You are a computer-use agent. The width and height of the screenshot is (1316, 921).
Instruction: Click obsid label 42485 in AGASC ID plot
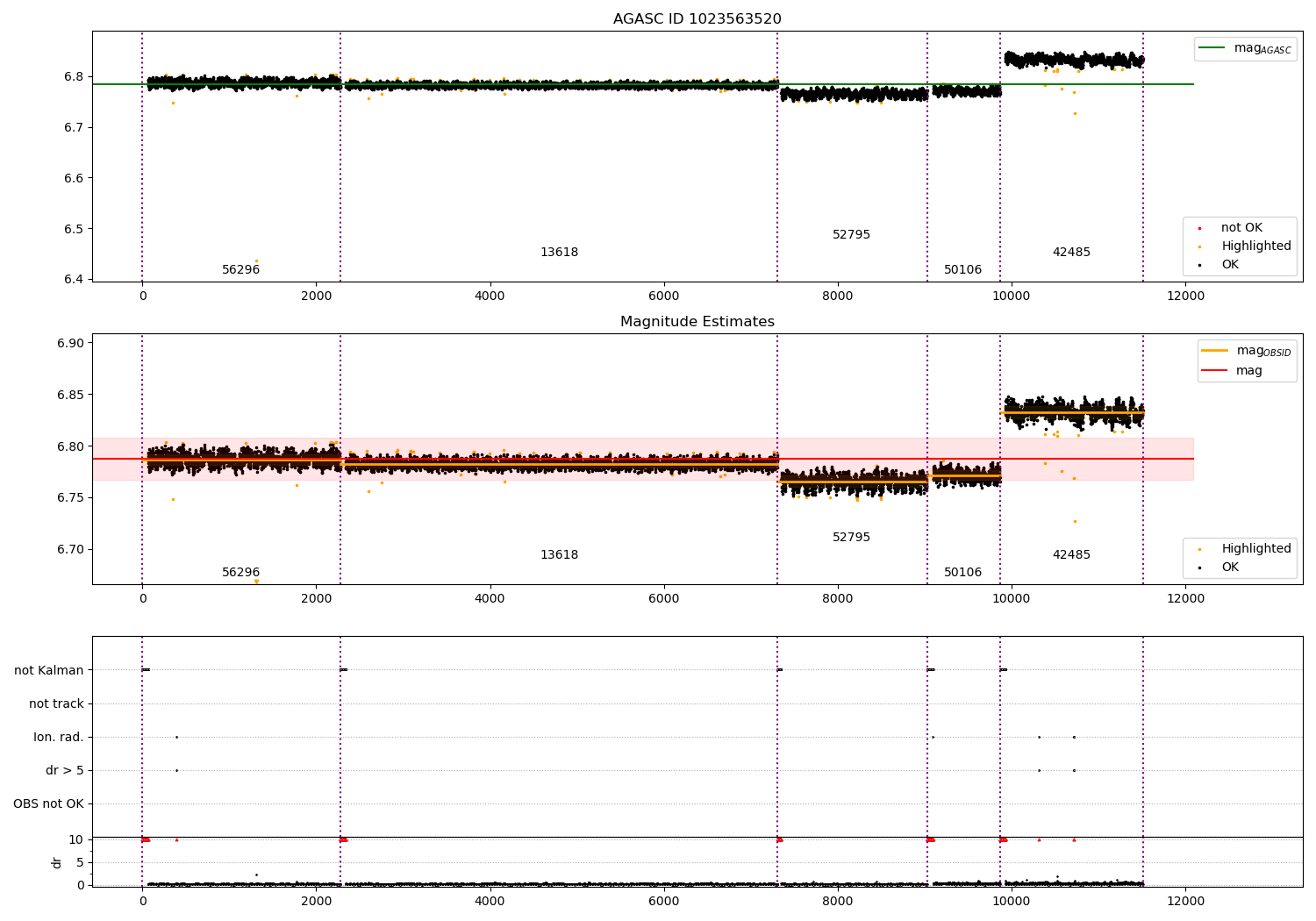click(1071, 253)
